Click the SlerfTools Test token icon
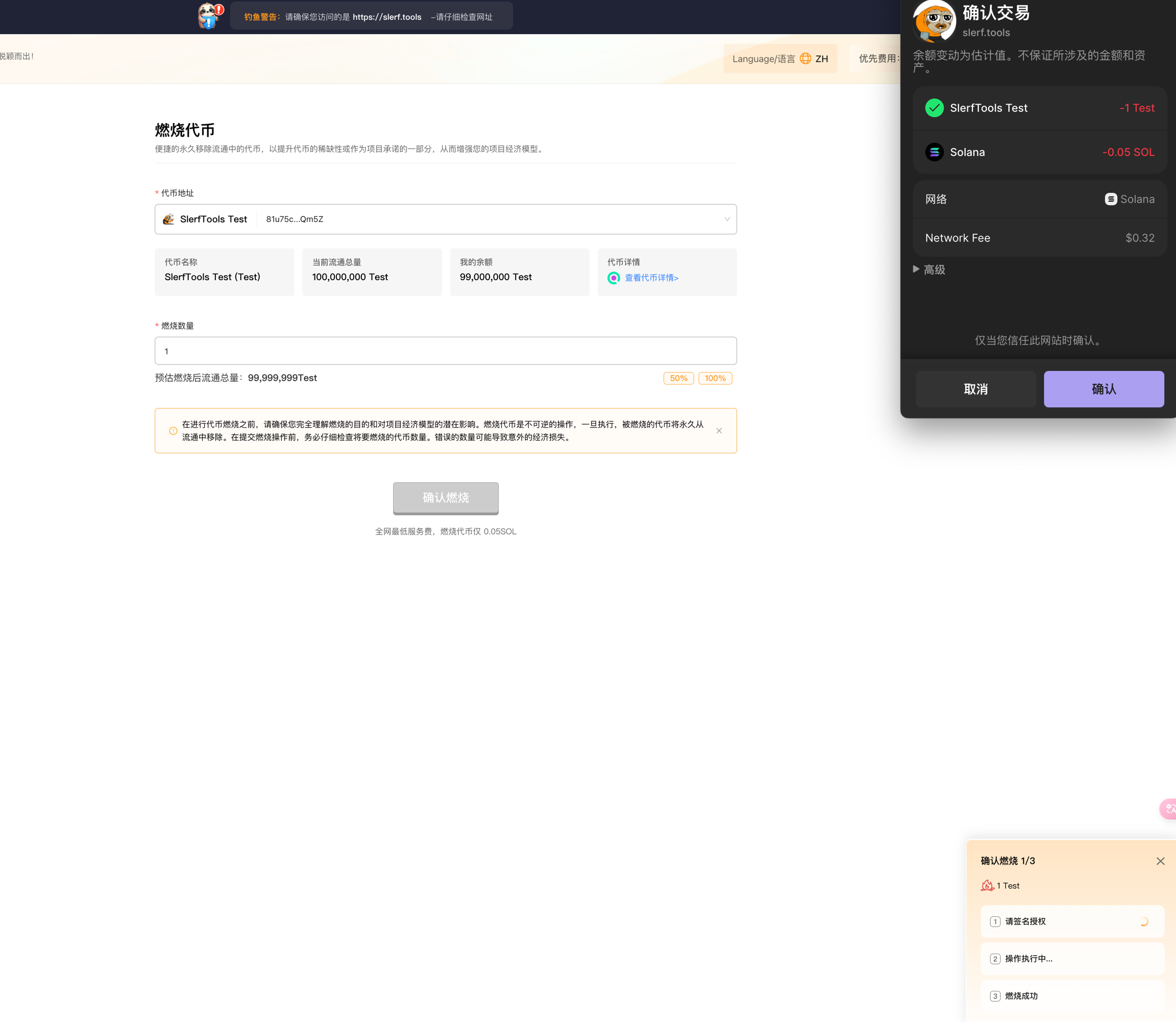 click(x=168, y=219)
